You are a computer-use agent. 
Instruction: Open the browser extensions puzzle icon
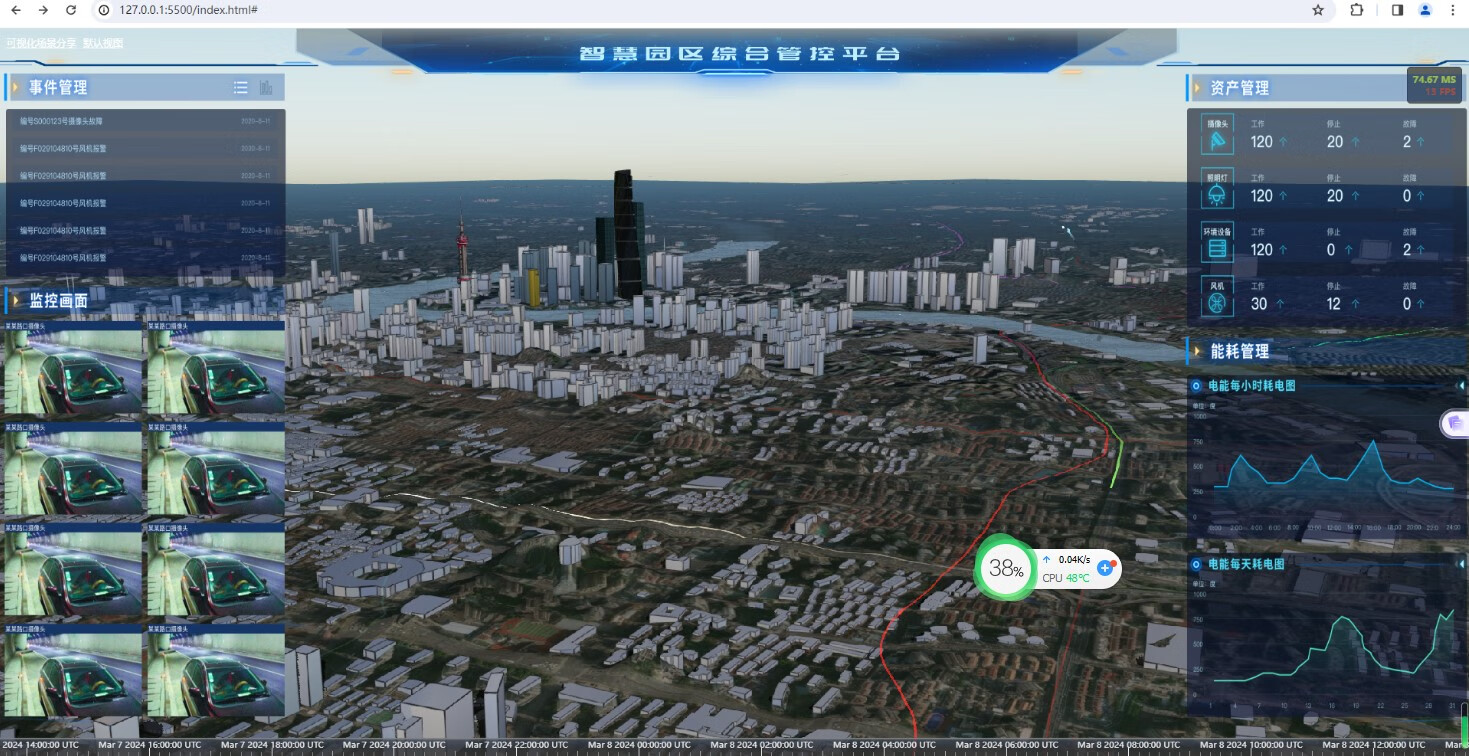click(x=1357, y=10)
